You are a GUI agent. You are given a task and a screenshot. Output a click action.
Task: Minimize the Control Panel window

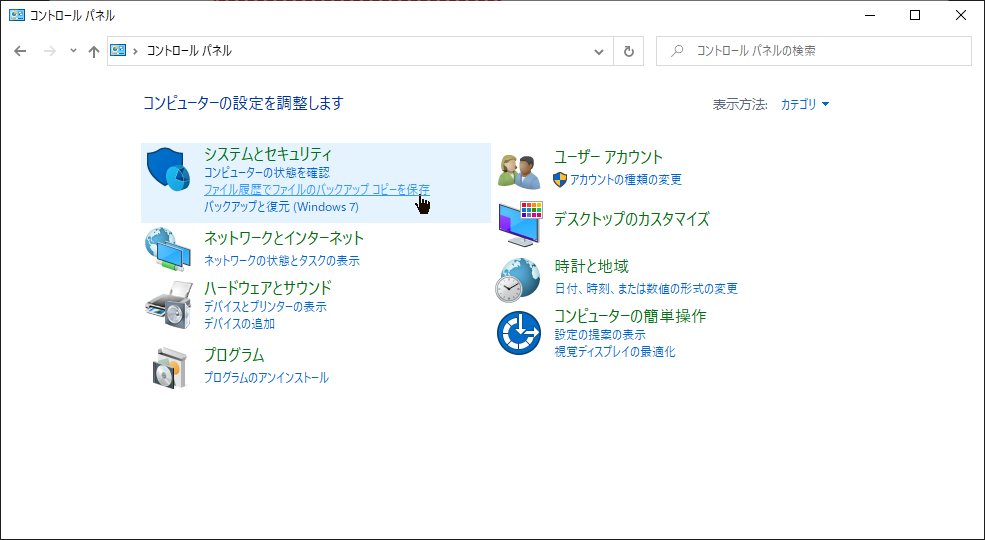pyautogui.click(x=869, y=16)
